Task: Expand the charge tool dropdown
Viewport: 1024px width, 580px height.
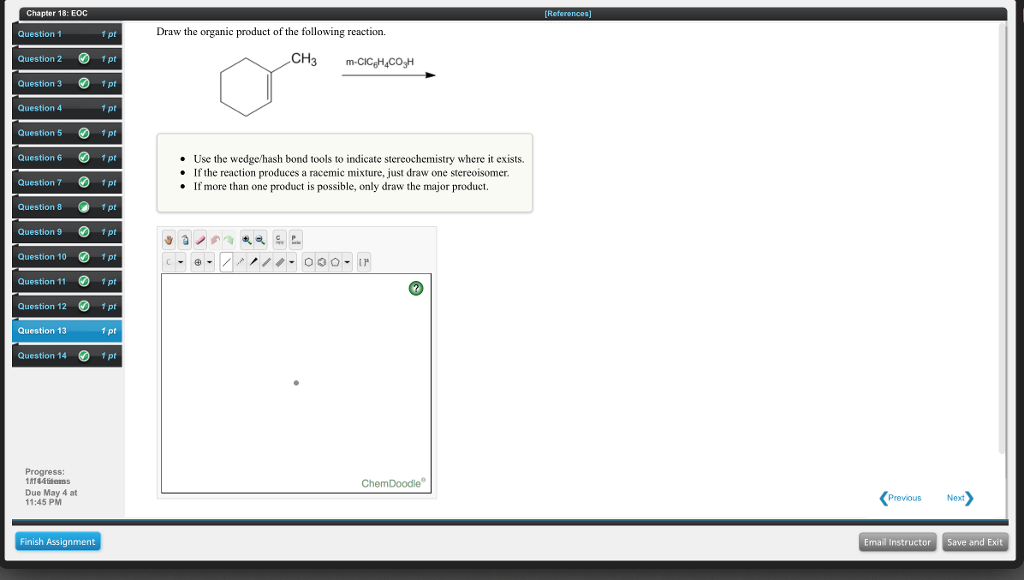Action: pos(209,261)
